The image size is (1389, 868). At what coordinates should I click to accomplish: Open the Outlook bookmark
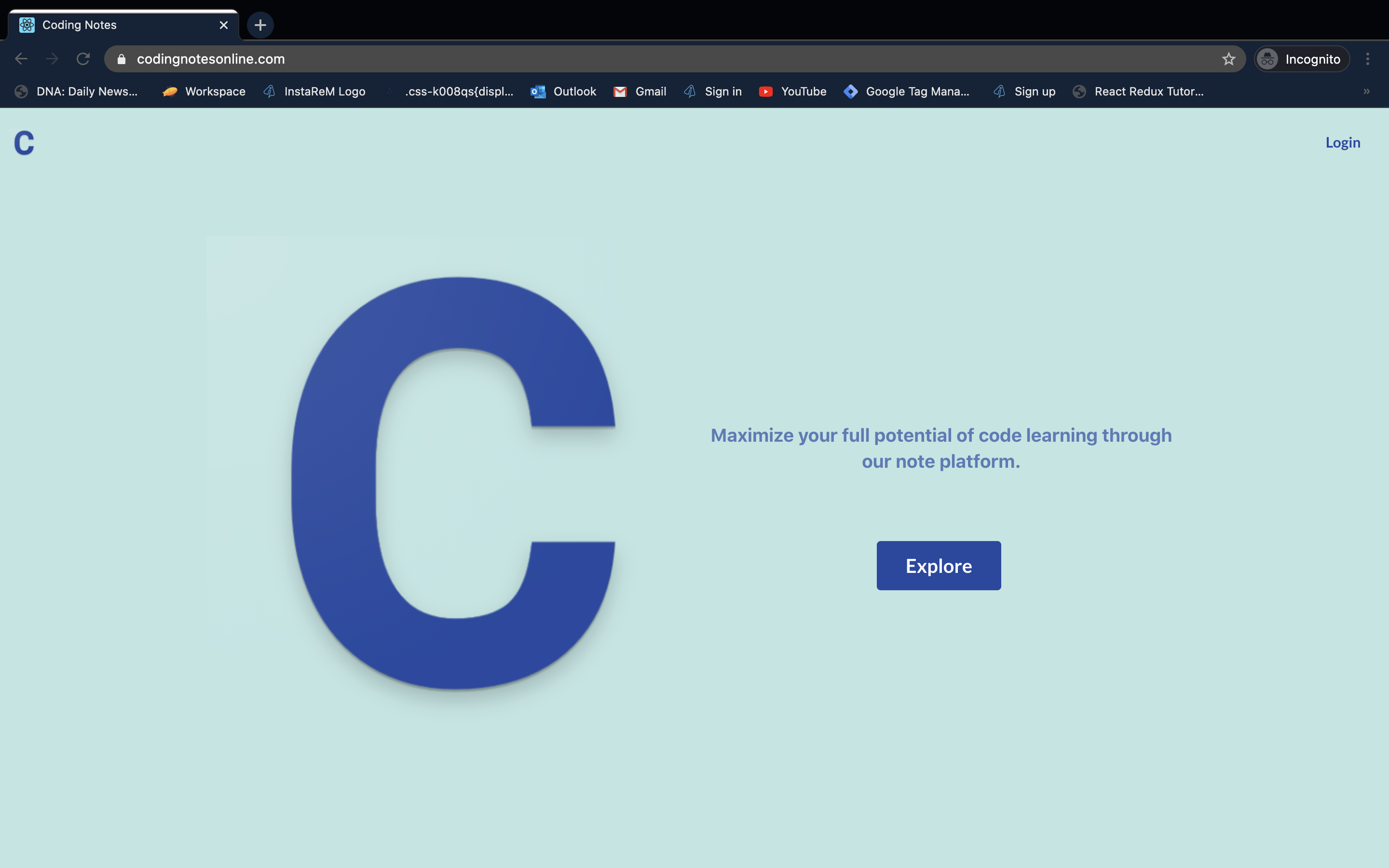[564, 92]
